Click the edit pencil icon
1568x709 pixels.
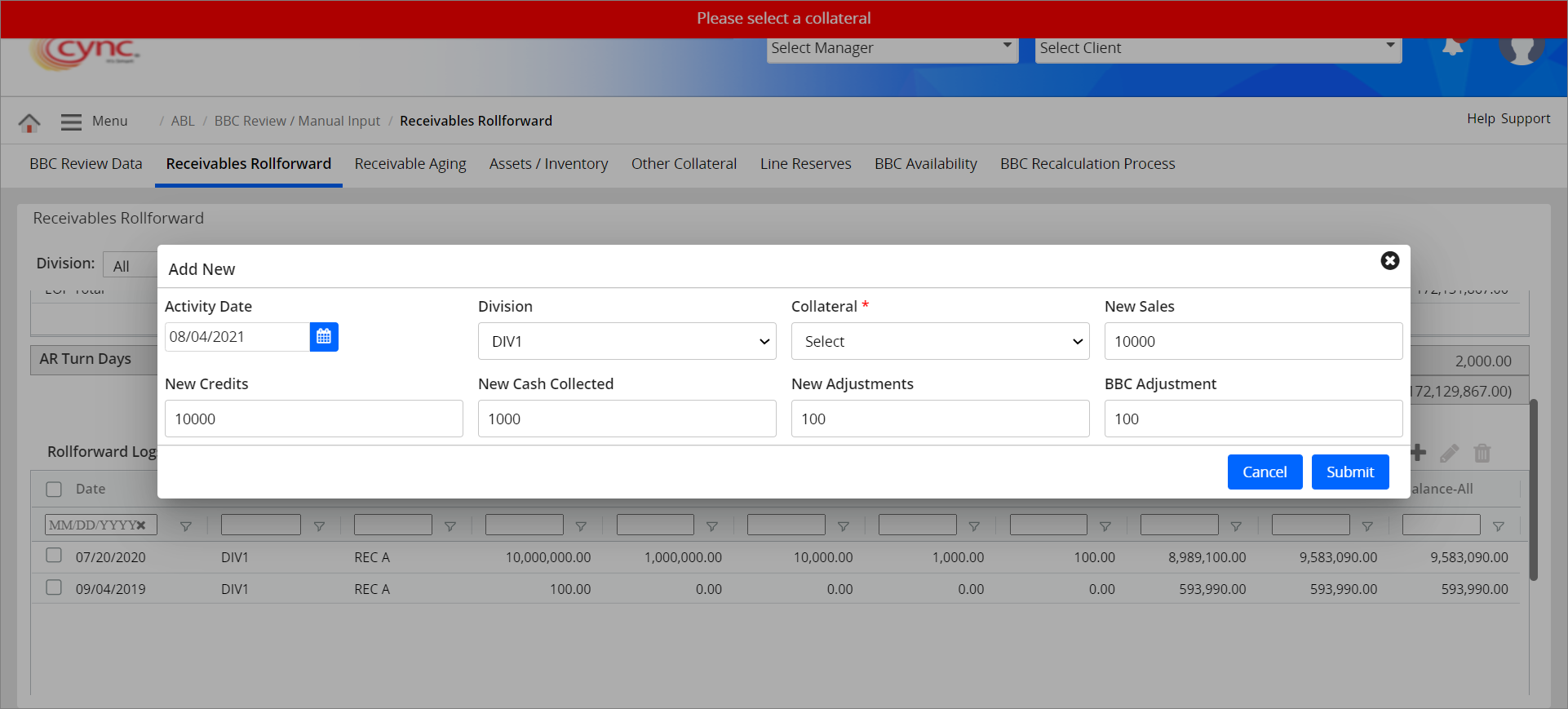pyautogui.click(x=1449, y=454)
